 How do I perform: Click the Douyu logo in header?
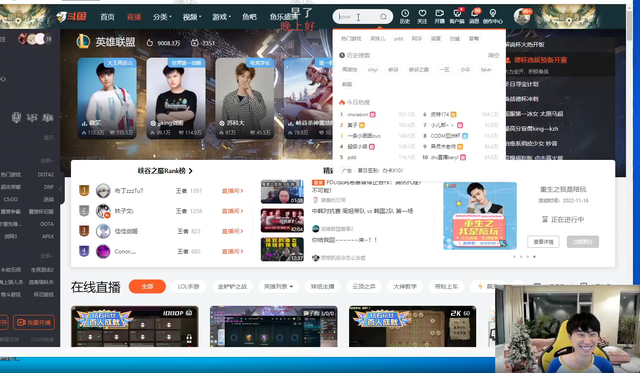(72, 16)
